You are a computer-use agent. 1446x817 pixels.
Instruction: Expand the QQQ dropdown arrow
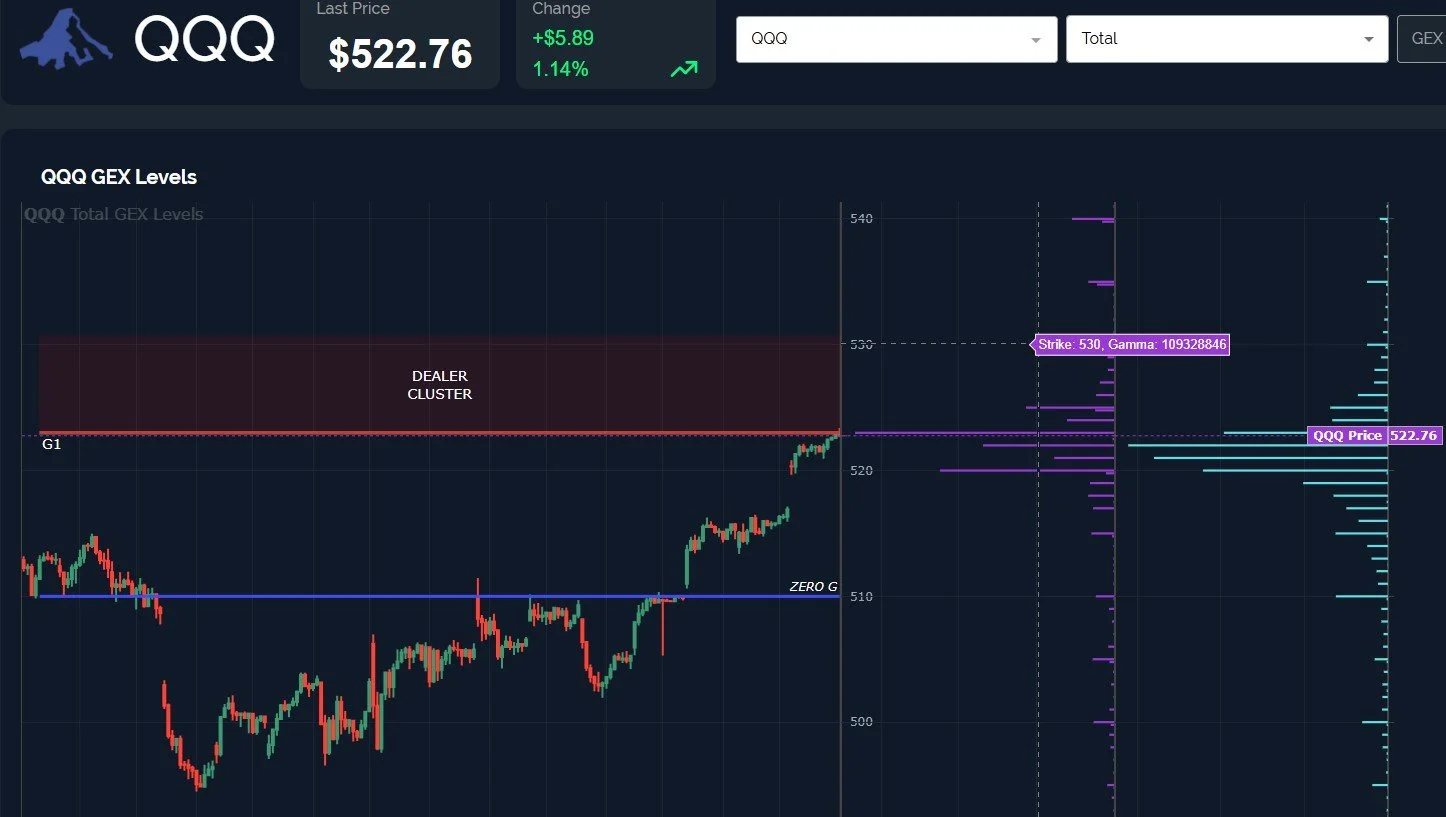1035,40
